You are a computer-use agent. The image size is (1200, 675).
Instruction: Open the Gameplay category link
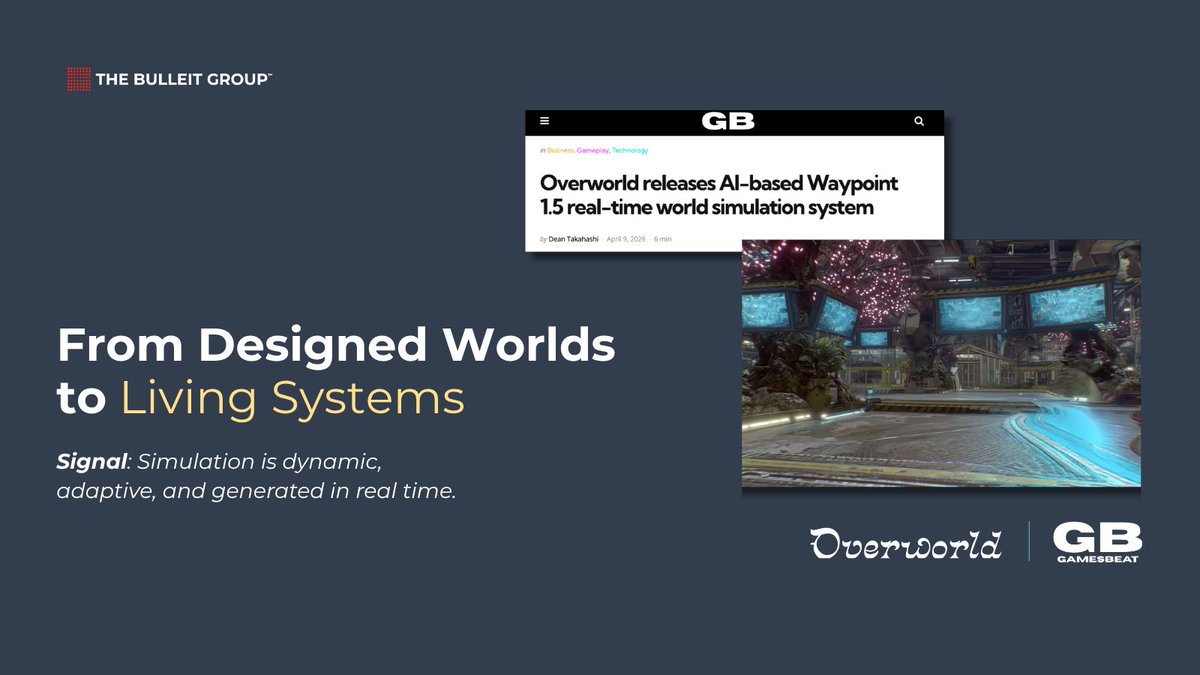[x=592, y=150]
